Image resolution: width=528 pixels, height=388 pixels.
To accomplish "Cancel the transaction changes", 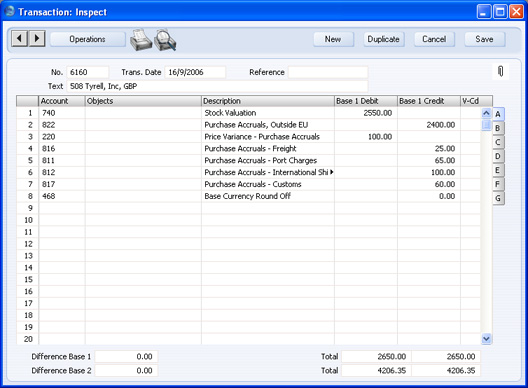I will click(434, 39).
